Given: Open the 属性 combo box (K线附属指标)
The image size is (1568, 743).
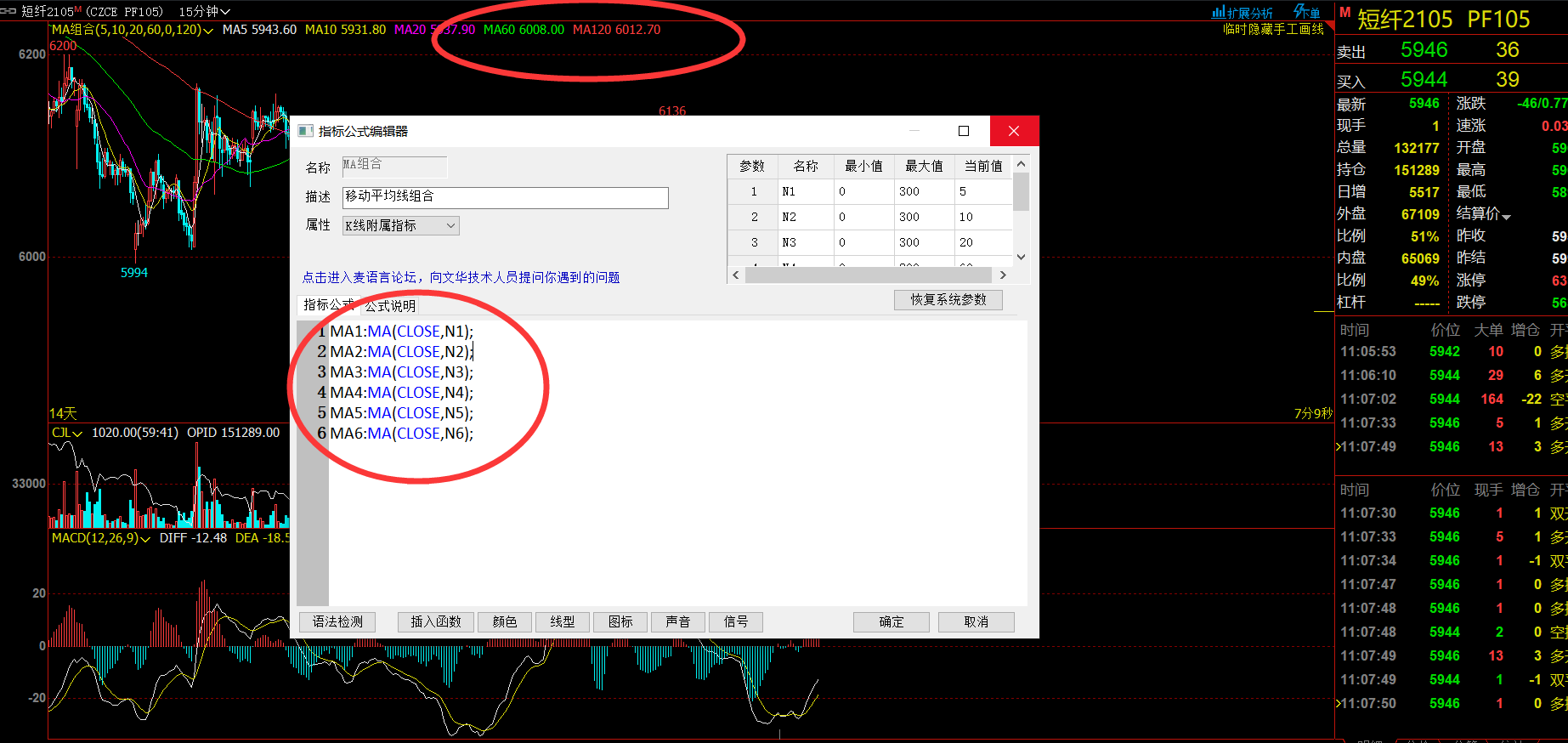Looking at the screenshot, I should click(x=400, y=225).
